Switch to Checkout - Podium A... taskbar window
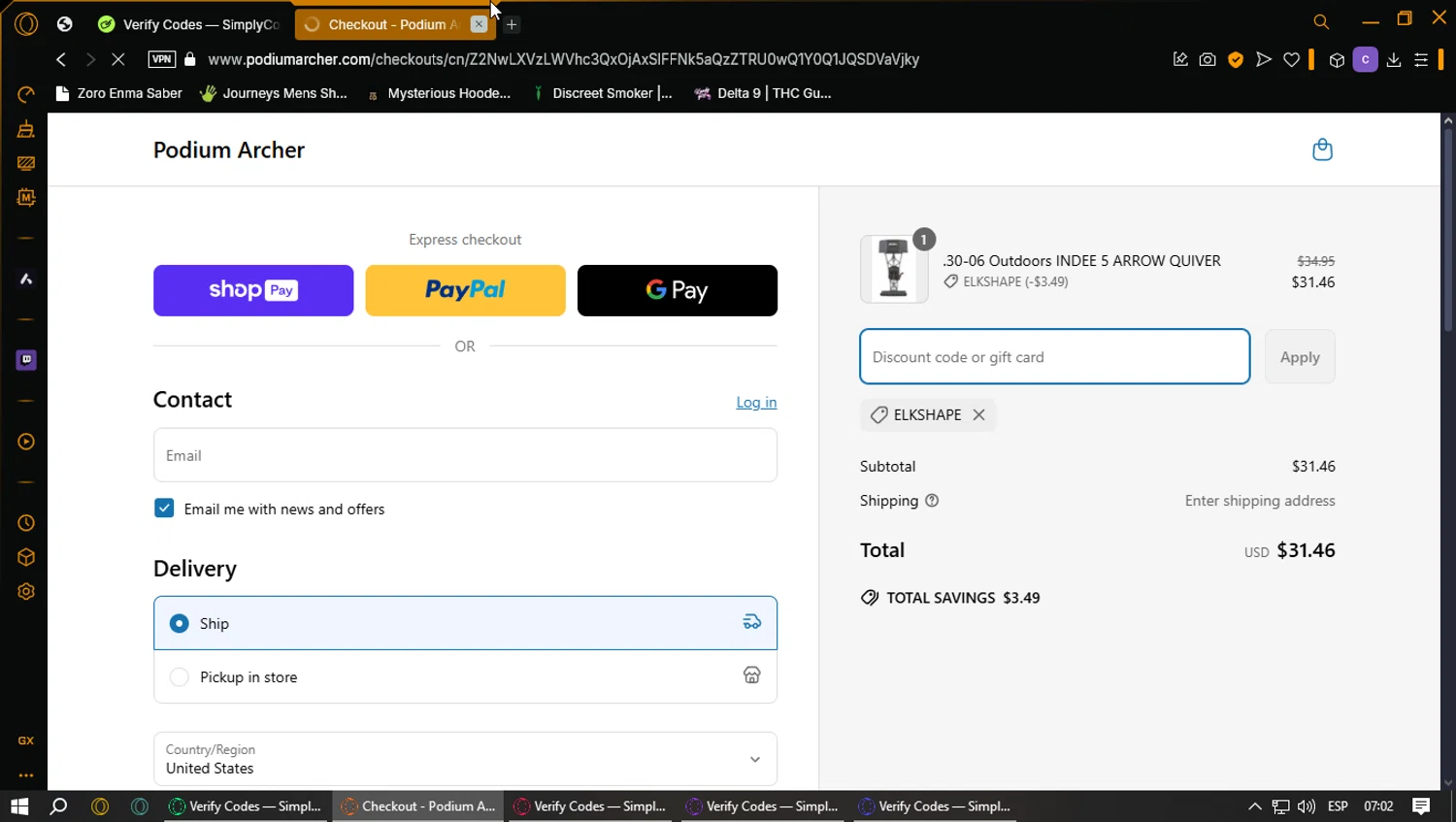 pos(418,806)
